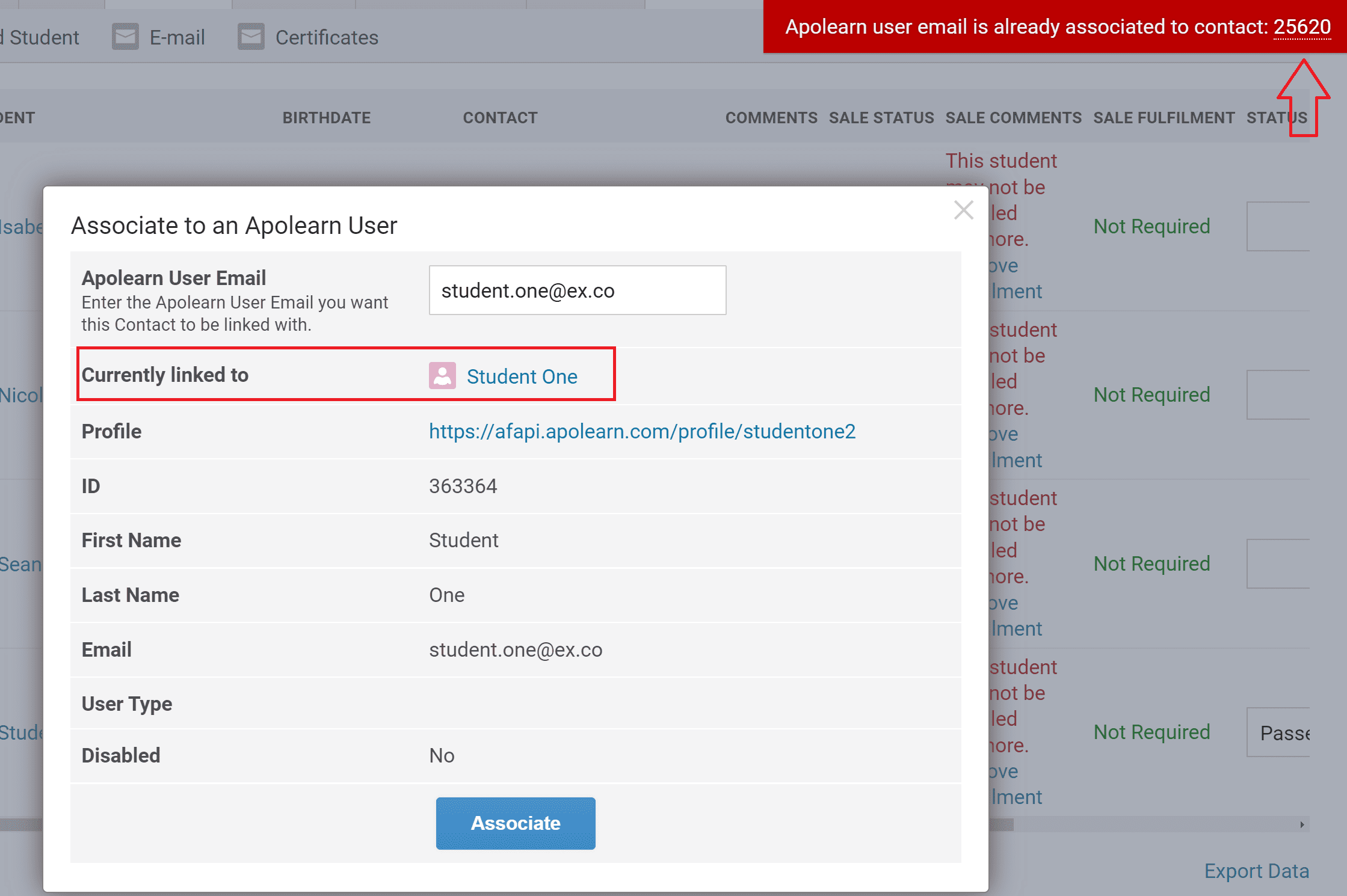Viewport: 1347px width, 896px height.
Task: Sort by the CONTACT column header
Action: point(500,118)
